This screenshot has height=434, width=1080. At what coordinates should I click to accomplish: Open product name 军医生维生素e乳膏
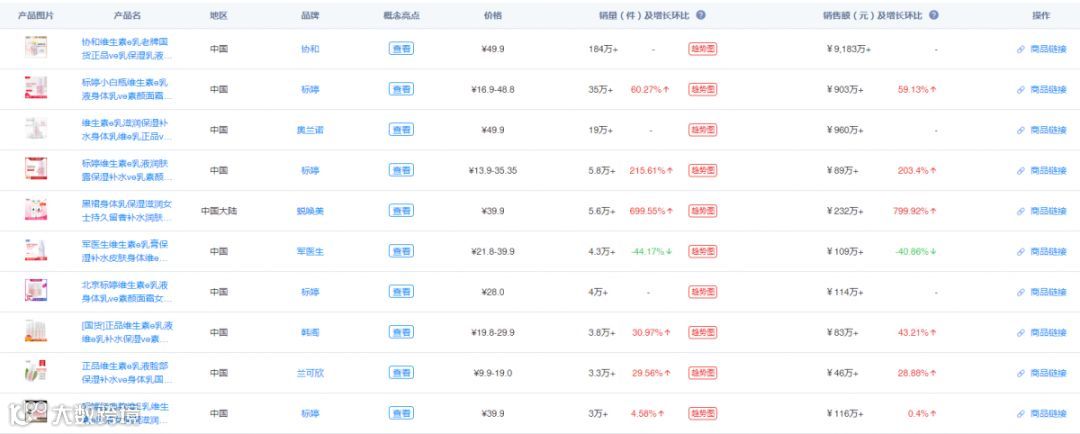(126, 251)
